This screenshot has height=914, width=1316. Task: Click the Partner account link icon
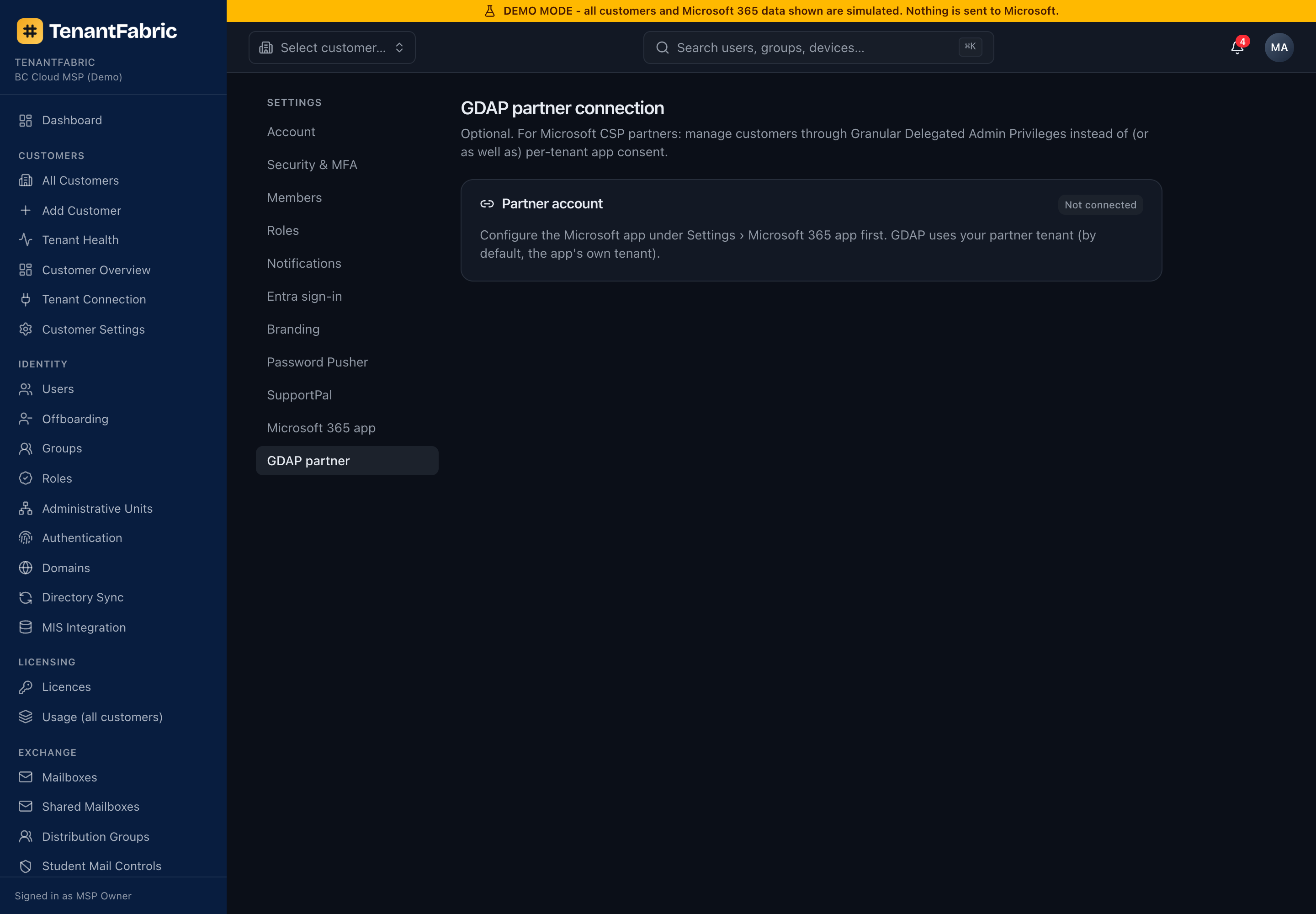(x=487, y=204)
